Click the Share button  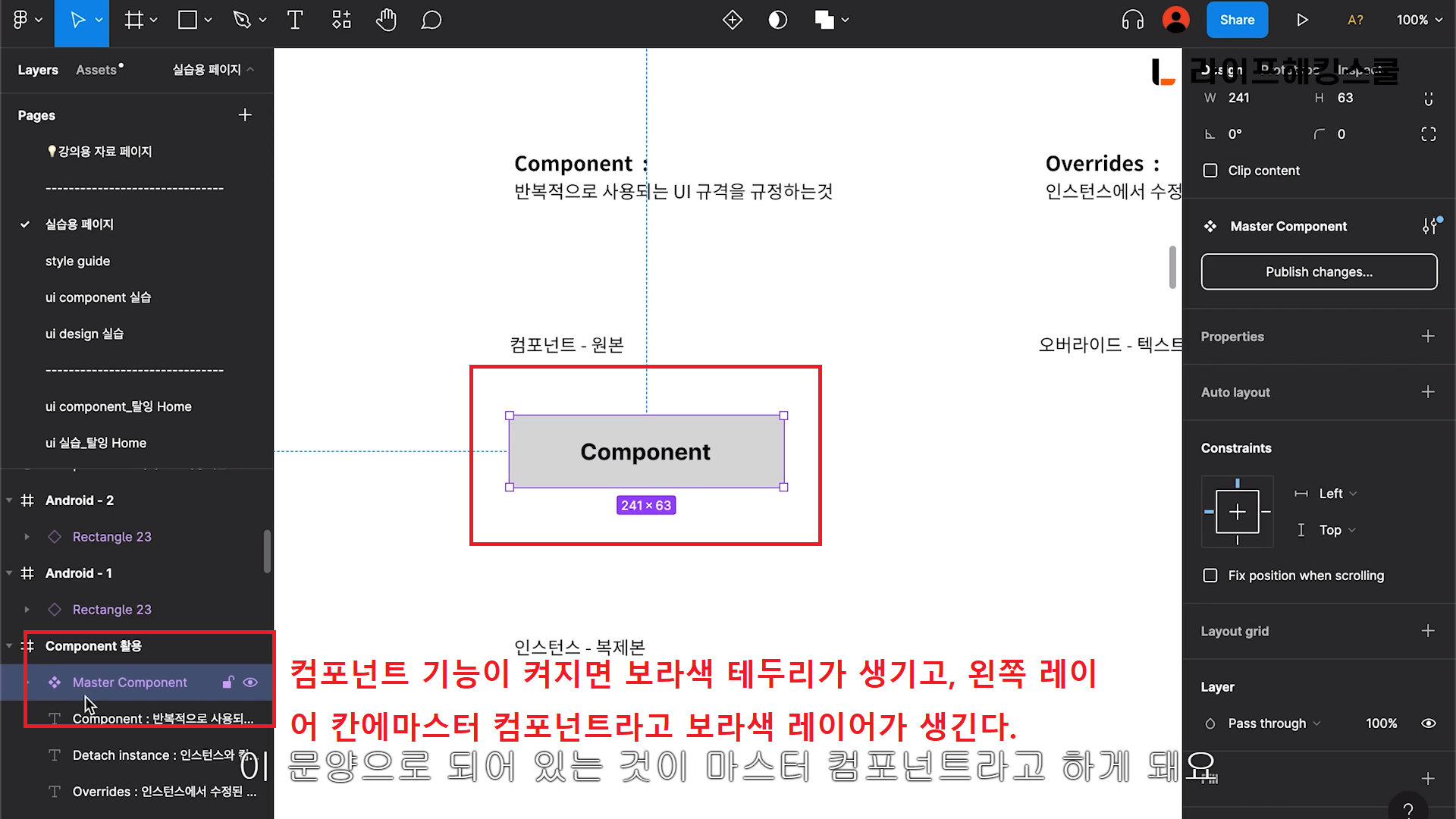coord(1236,20)
